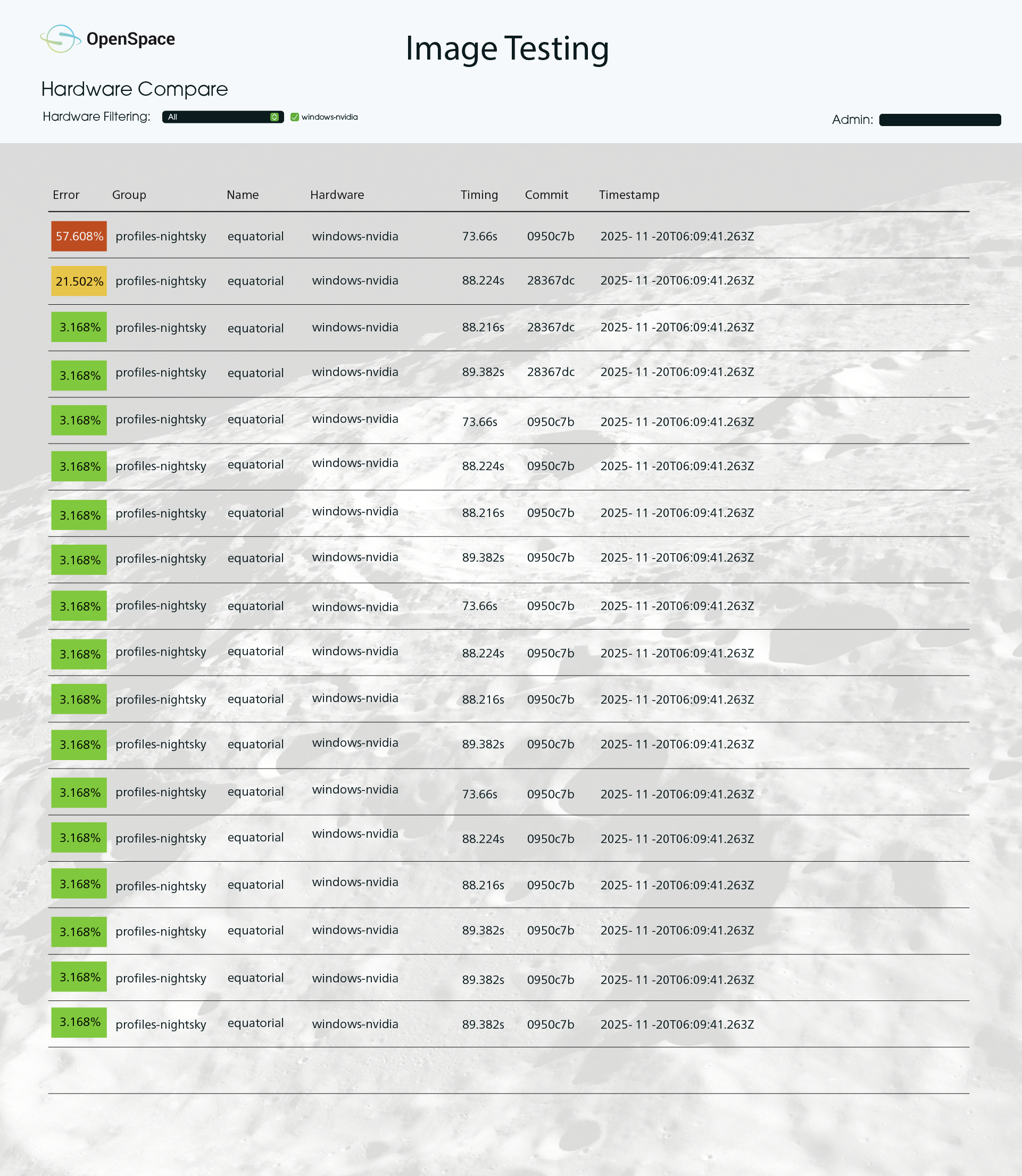This screenshot has height=1176, width=1022.
Task: Click the Hardware column header
Action: point(337,195)
